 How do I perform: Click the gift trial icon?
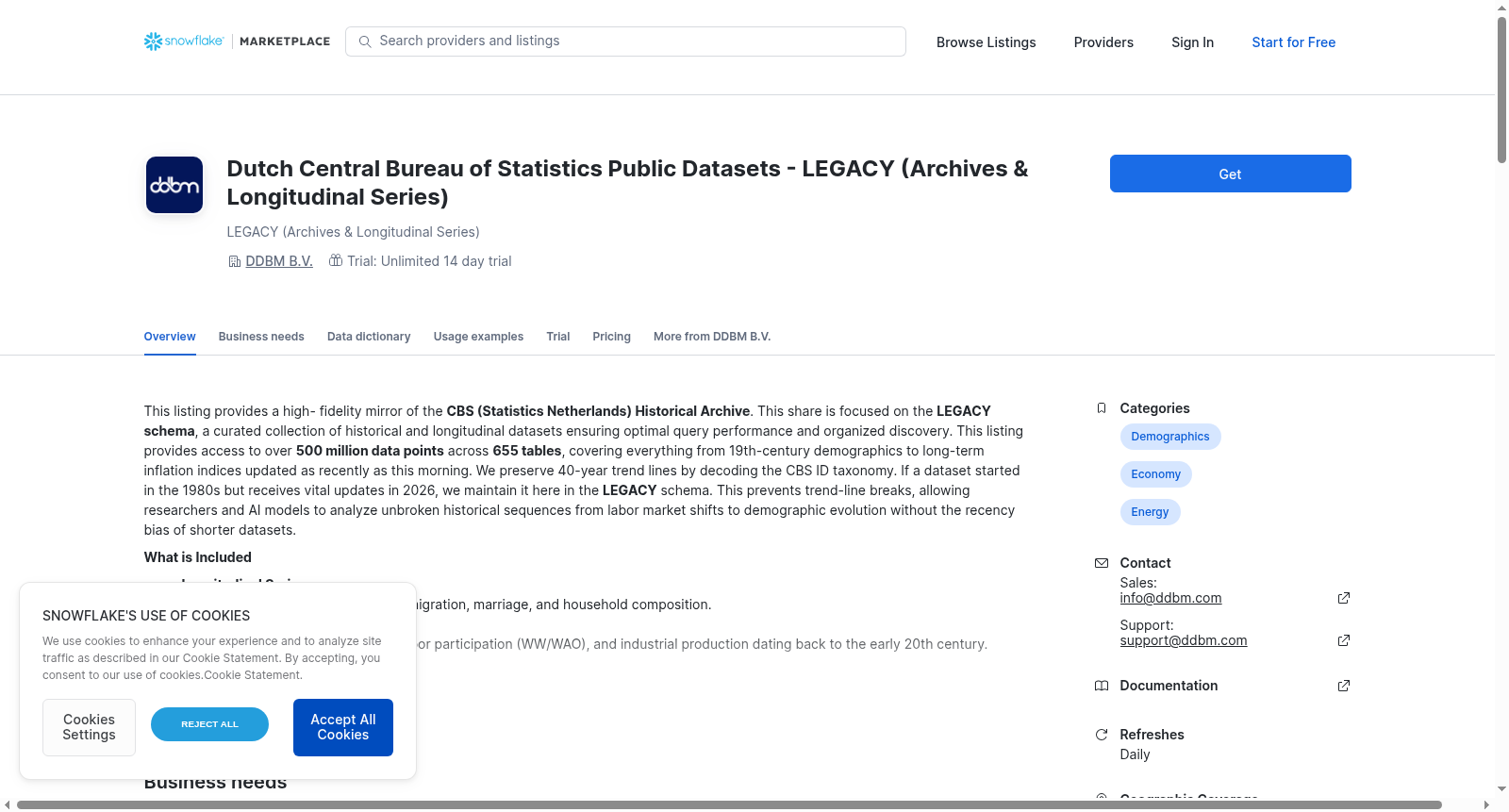pos(336,260)
